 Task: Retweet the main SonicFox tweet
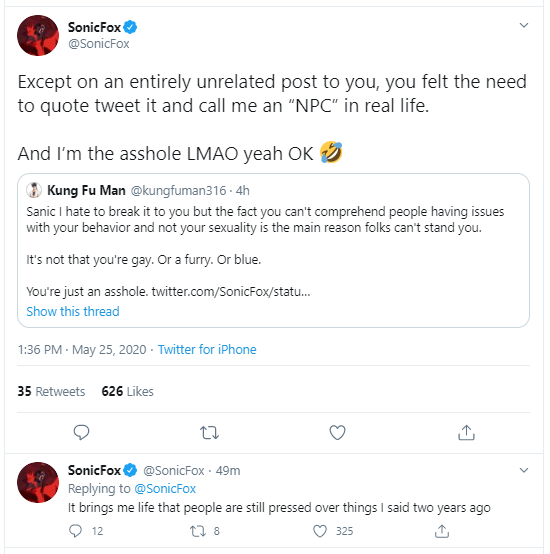coord(209,432)
